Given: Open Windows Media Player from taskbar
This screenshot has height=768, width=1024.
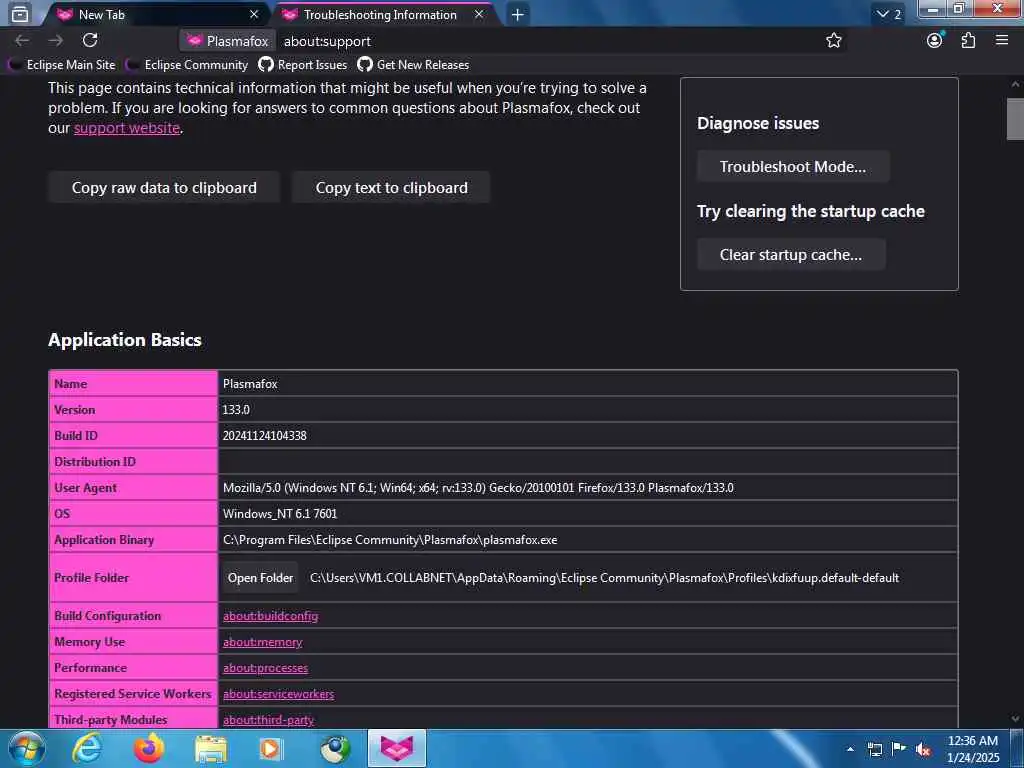Looking at the screenshot, I should [271, 748].
